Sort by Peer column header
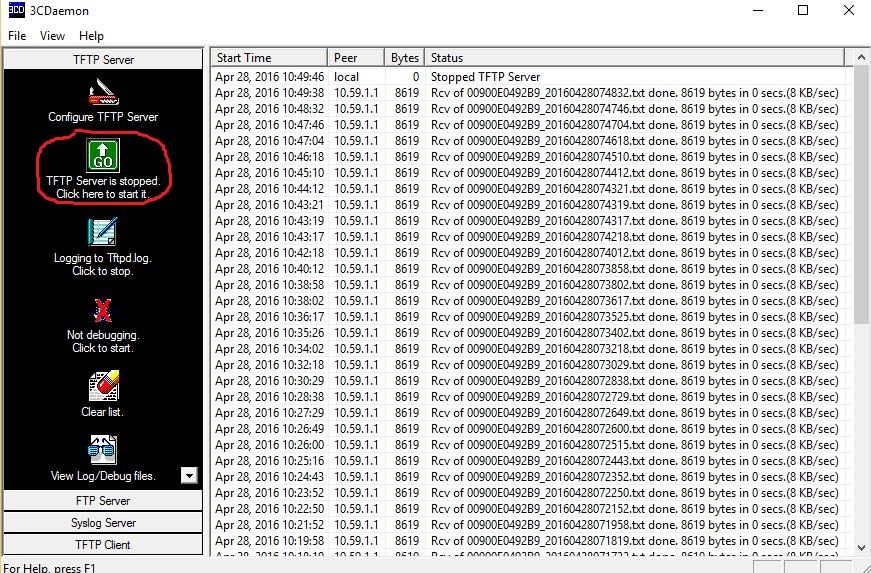Viewport: 871px width, 573px height. (357, 58)
